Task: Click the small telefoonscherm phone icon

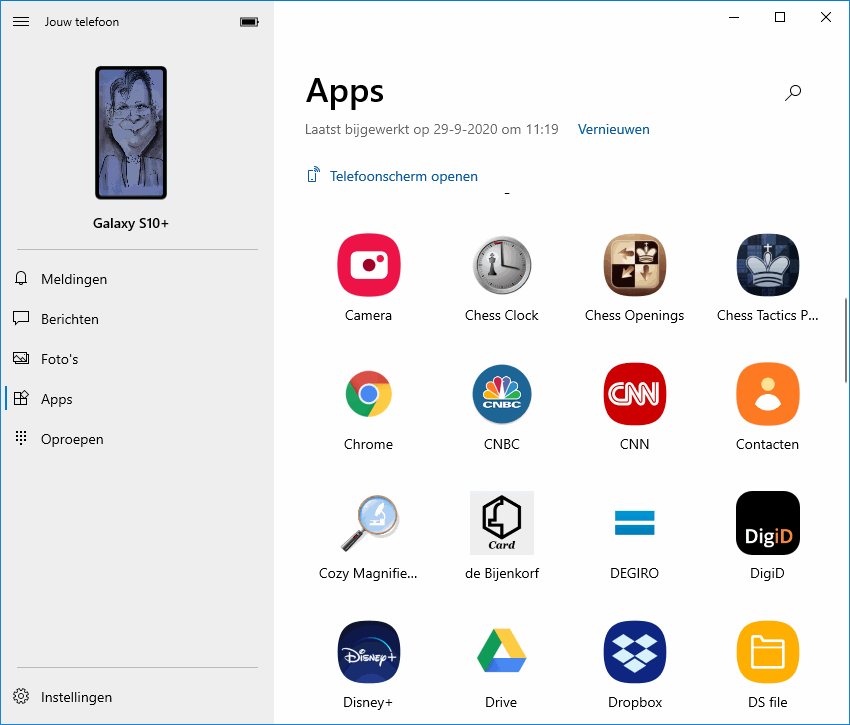Action: click(313, 175)
